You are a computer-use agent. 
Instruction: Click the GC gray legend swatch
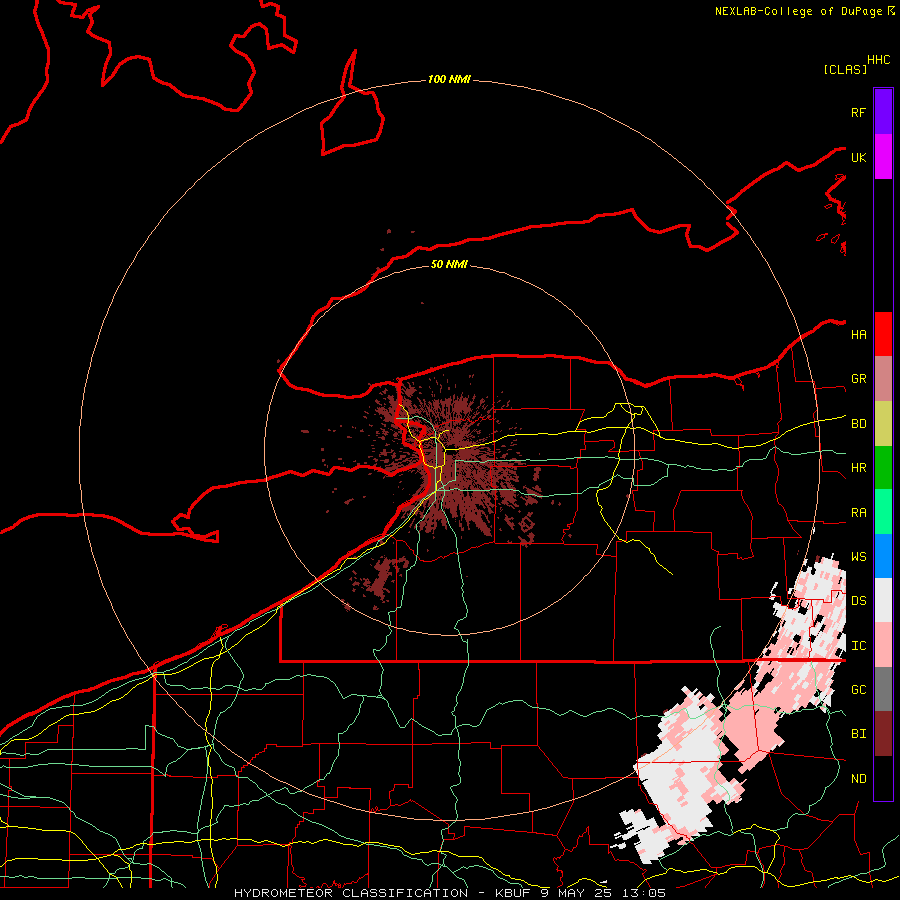(883, 689)
